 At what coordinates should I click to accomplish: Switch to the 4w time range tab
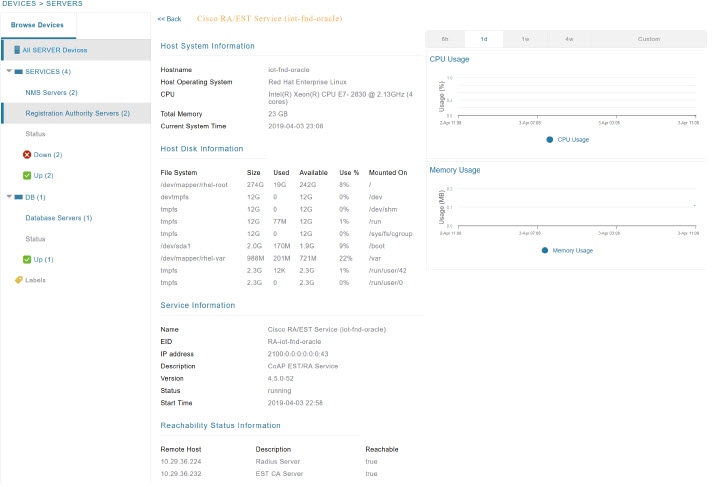569,39
